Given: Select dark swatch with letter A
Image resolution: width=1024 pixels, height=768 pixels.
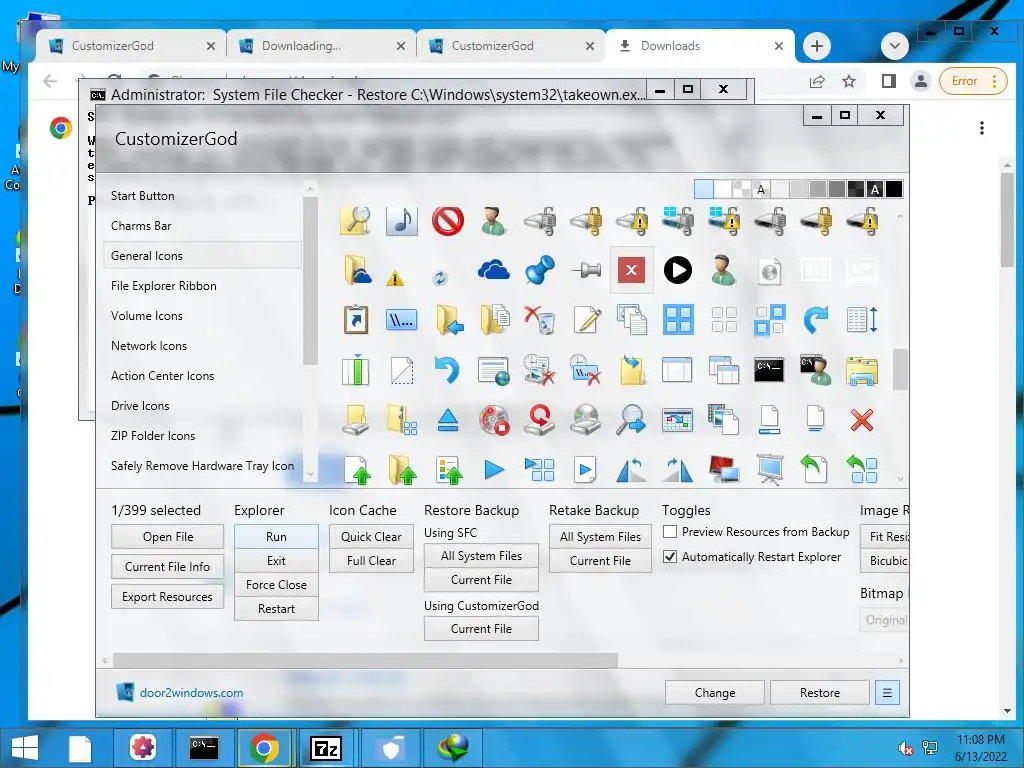Looking at the screenshot, I should (x=875, y=189).
